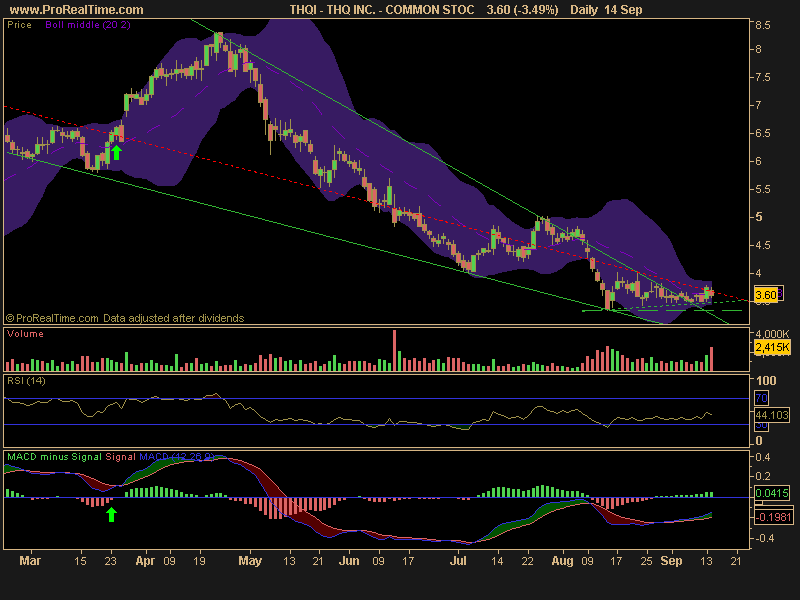Viewport: 800px width, 600px height.
Task: Click the 100 RSI axis label
Action: [x=766, y=381]
